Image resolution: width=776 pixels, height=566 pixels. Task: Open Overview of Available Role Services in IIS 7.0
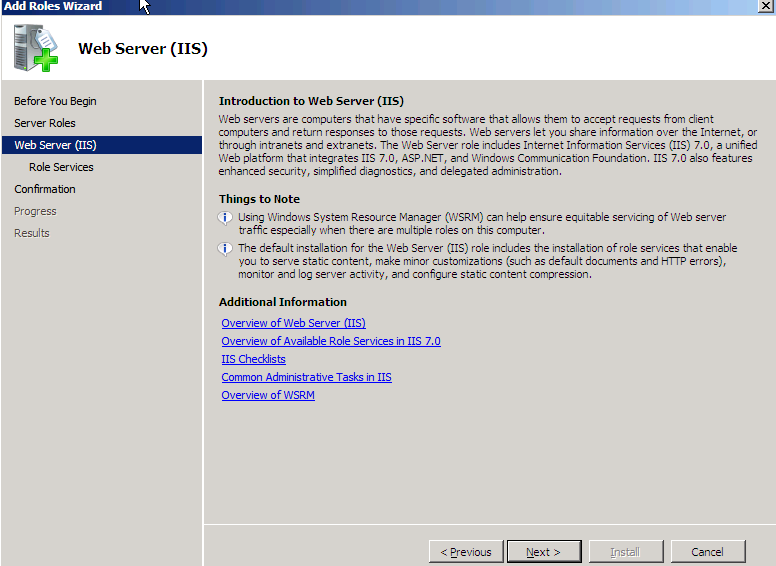331,341
